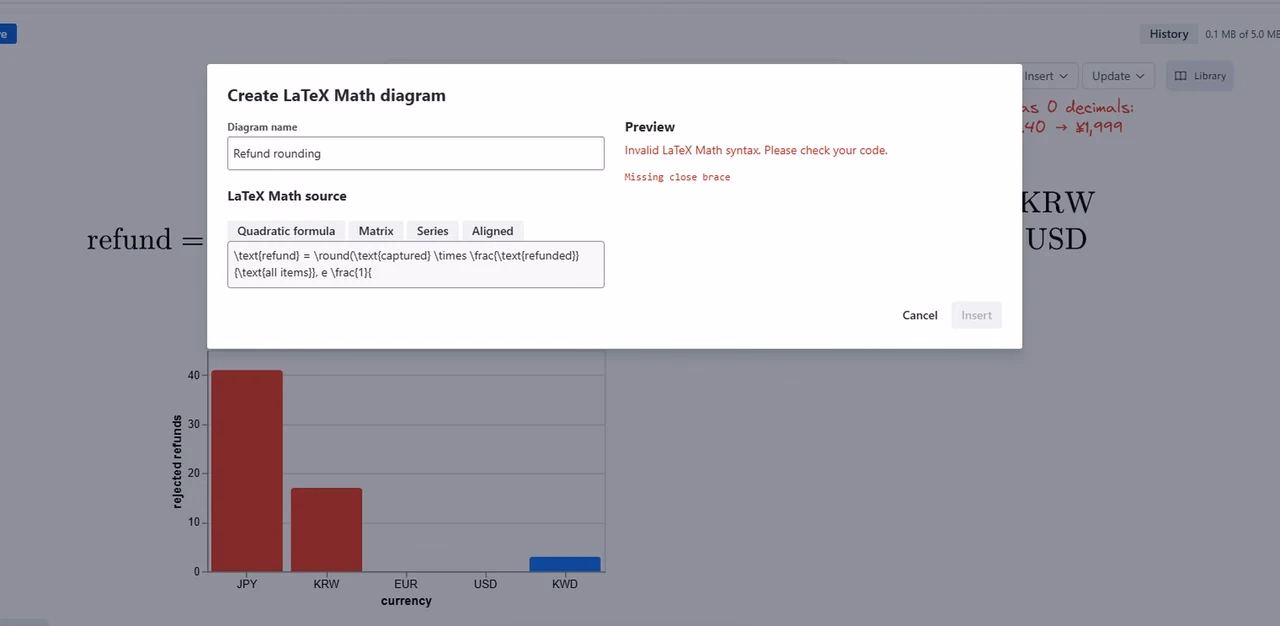Click the 'LaTeX Math source' heading

(x=287, y=196)
